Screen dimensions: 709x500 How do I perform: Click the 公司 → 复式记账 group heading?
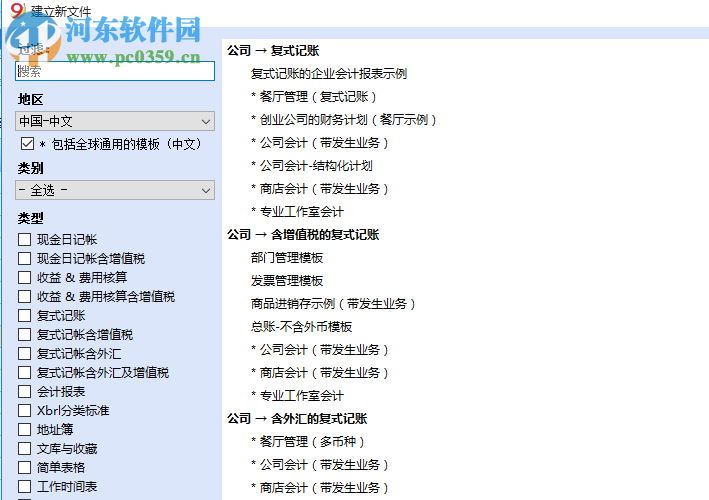pos(273,51)
